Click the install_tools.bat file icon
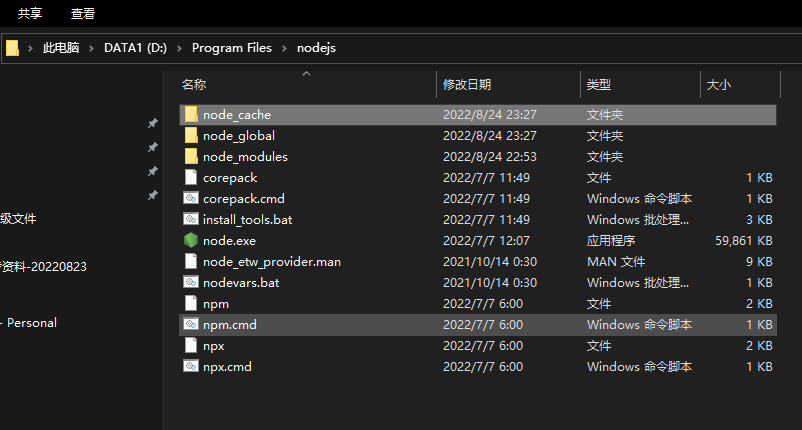This screenshot has width=802, height=430. coord(191,219)
